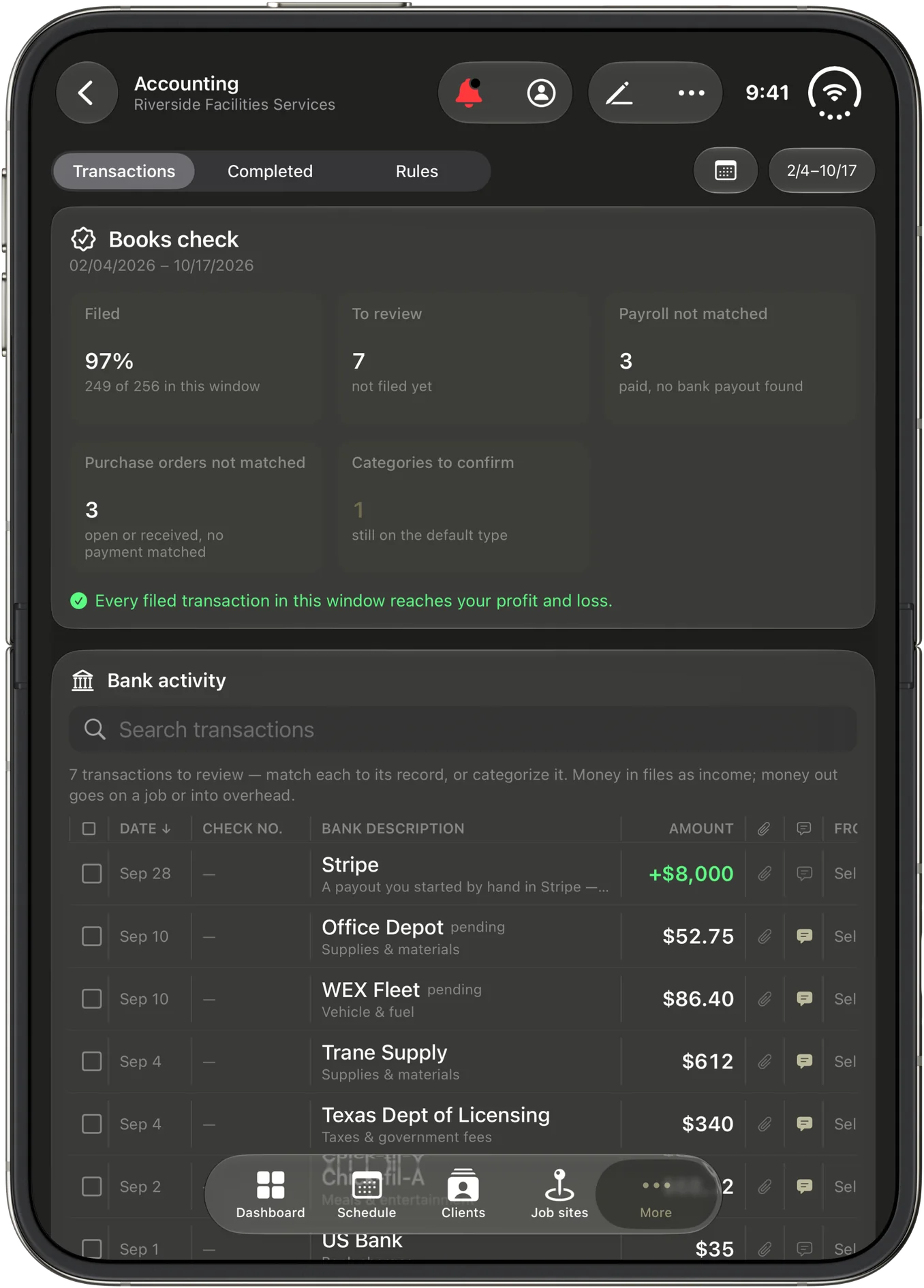The height and width of the screenshot is (1288, 924).
Task: Tap the Wi-Fi status icon
Action: pyautogui.click(x=834, y=93)
